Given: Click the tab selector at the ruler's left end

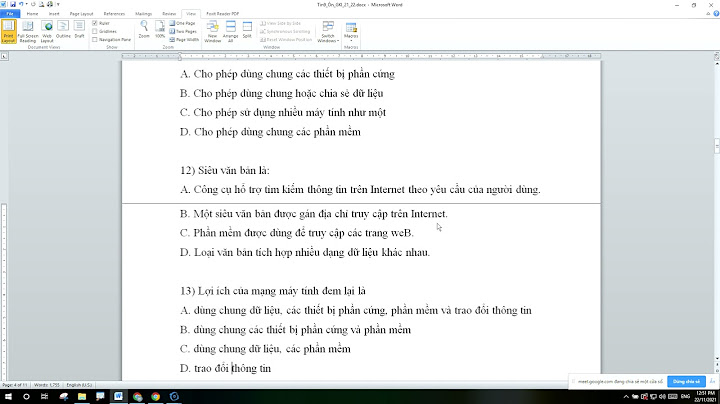Looking at the screenshot, I should click(4, 56).
